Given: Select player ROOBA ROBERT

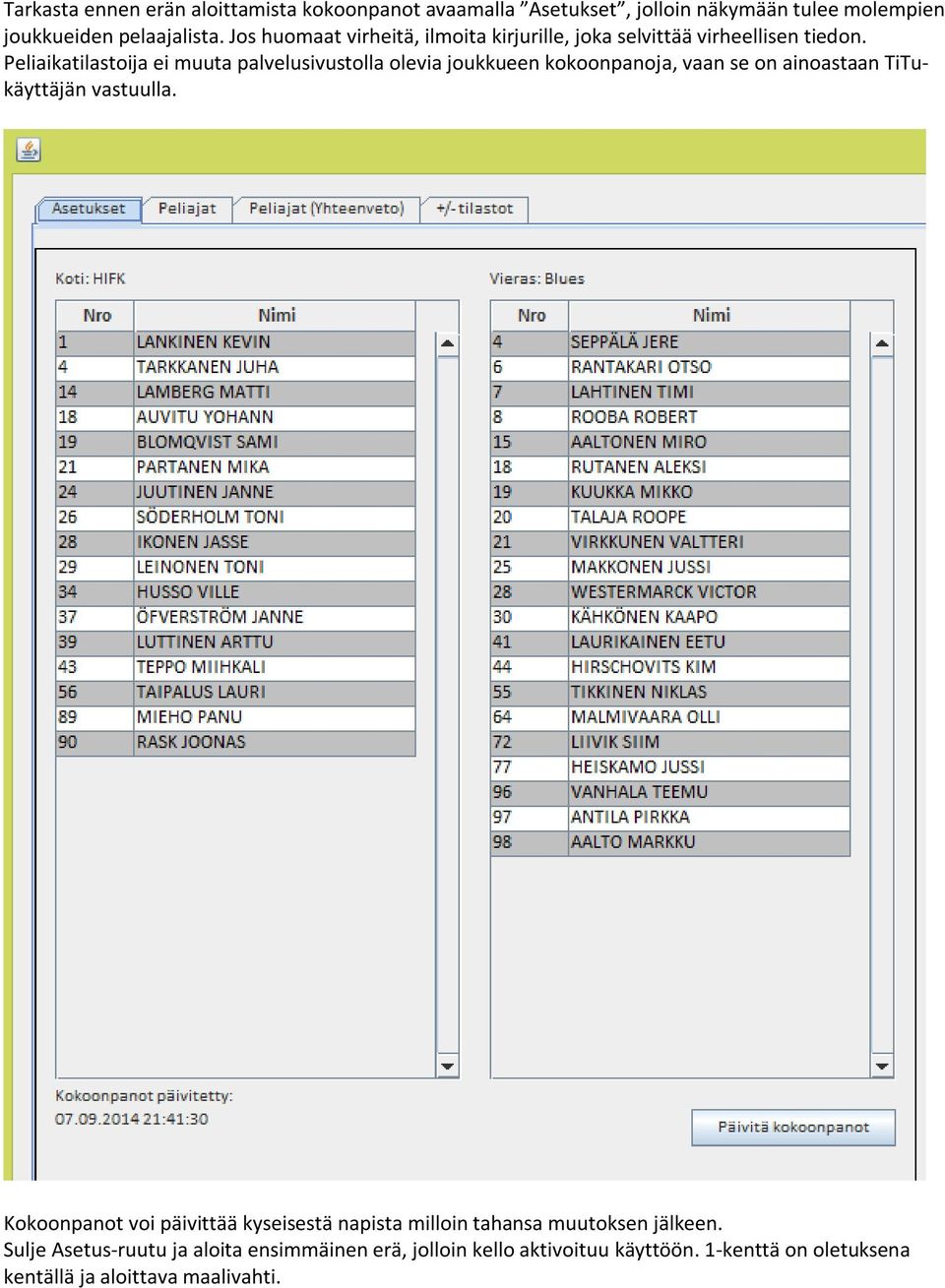Looking at the screenshot, I should click(670, 417).
